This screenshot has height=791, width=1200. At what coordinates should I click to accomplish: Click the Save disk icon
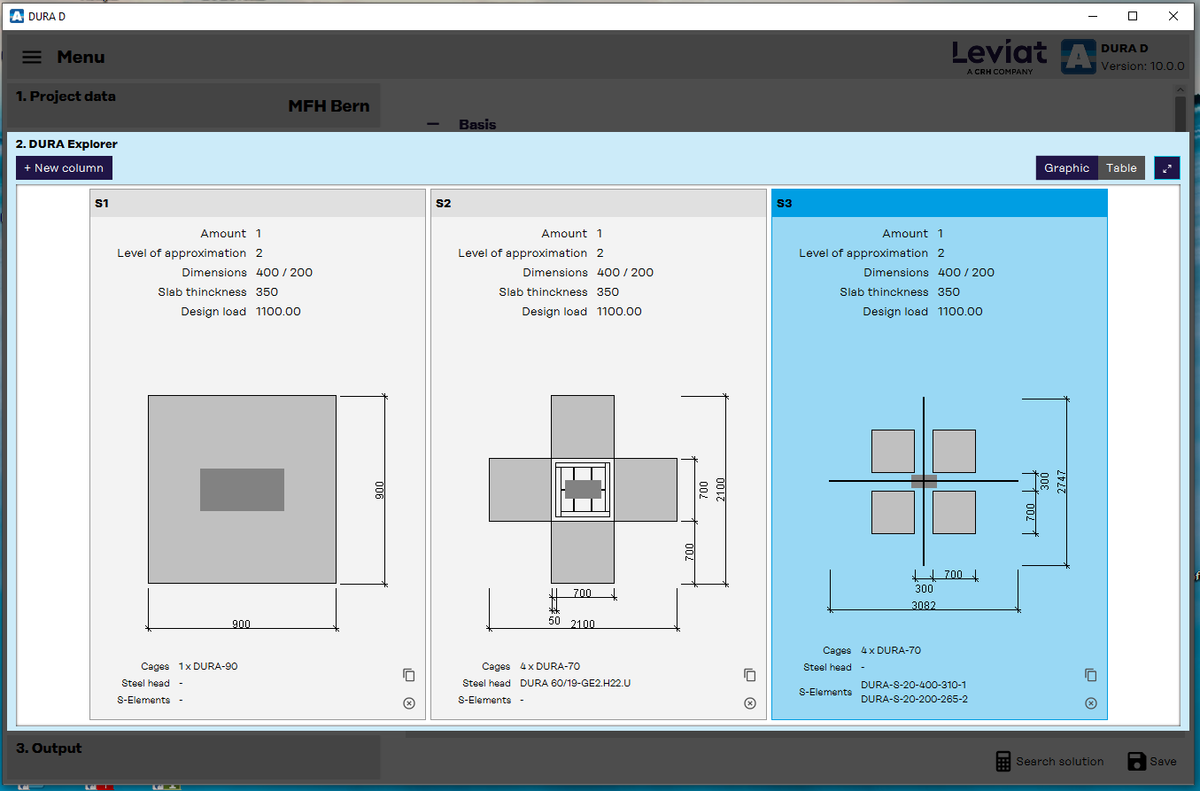[1137, 761]
